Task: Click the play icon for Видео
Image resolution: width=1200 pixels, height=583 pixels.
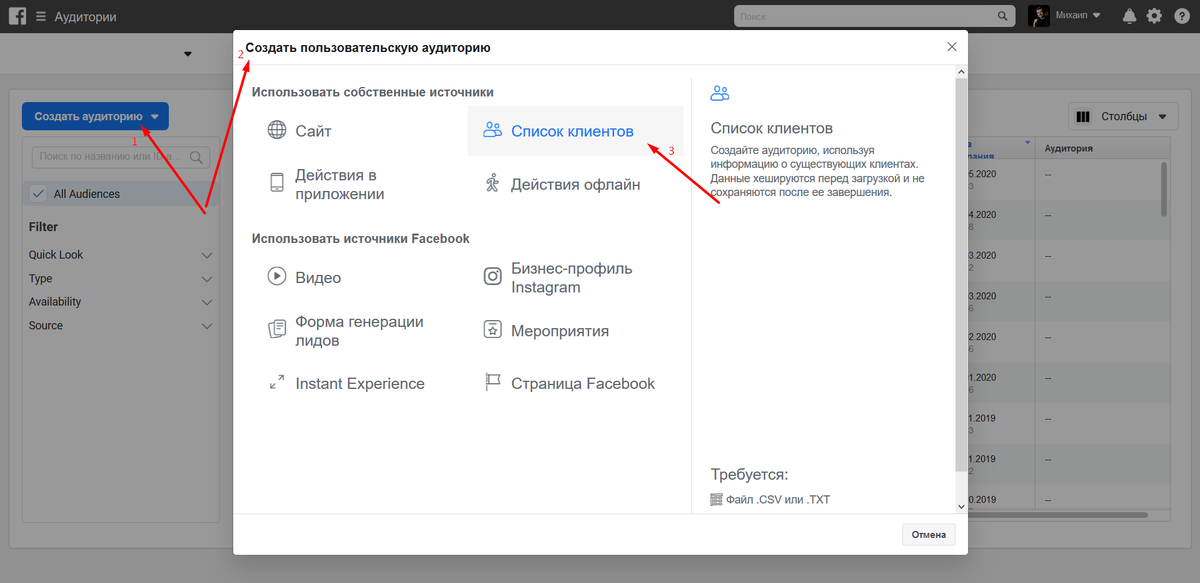Action: coord(277,277)
